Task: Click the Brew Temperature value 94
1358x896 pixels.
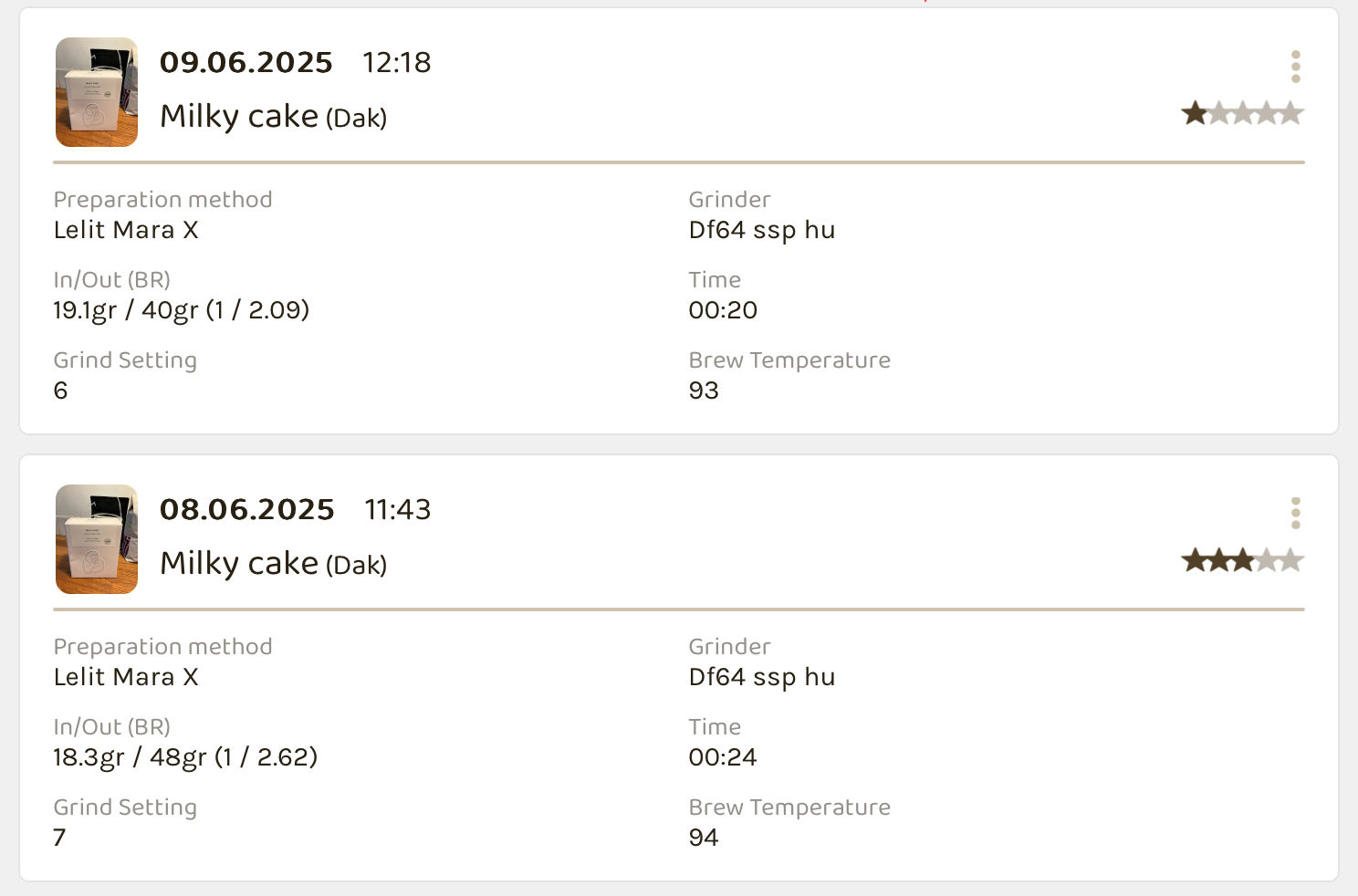Action: [x=704, y=838]
